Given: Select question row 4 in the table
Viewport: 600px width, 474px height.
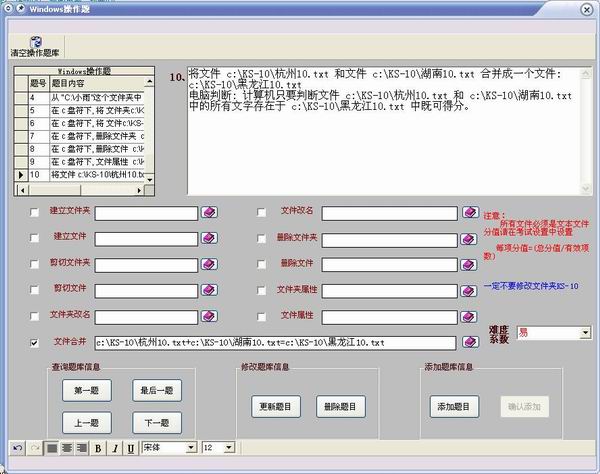Looking at the screenshot, I should (x=80, y=98).
